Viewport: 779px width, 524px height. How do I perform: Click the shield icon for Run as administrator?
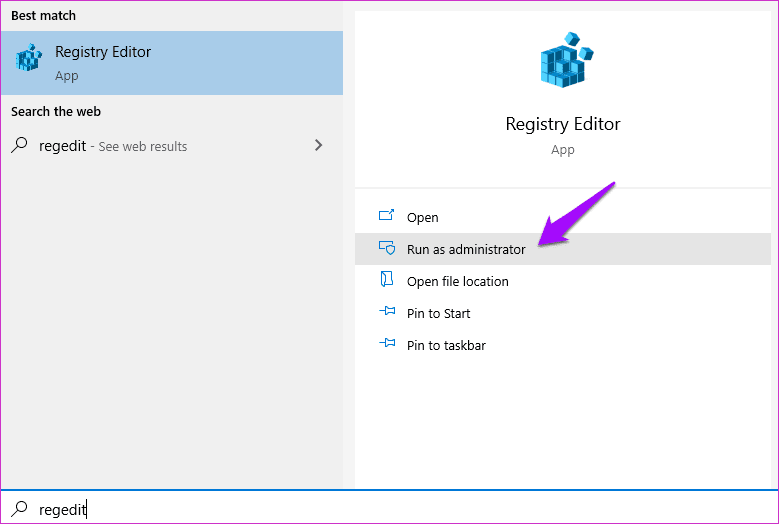[387, 247]
